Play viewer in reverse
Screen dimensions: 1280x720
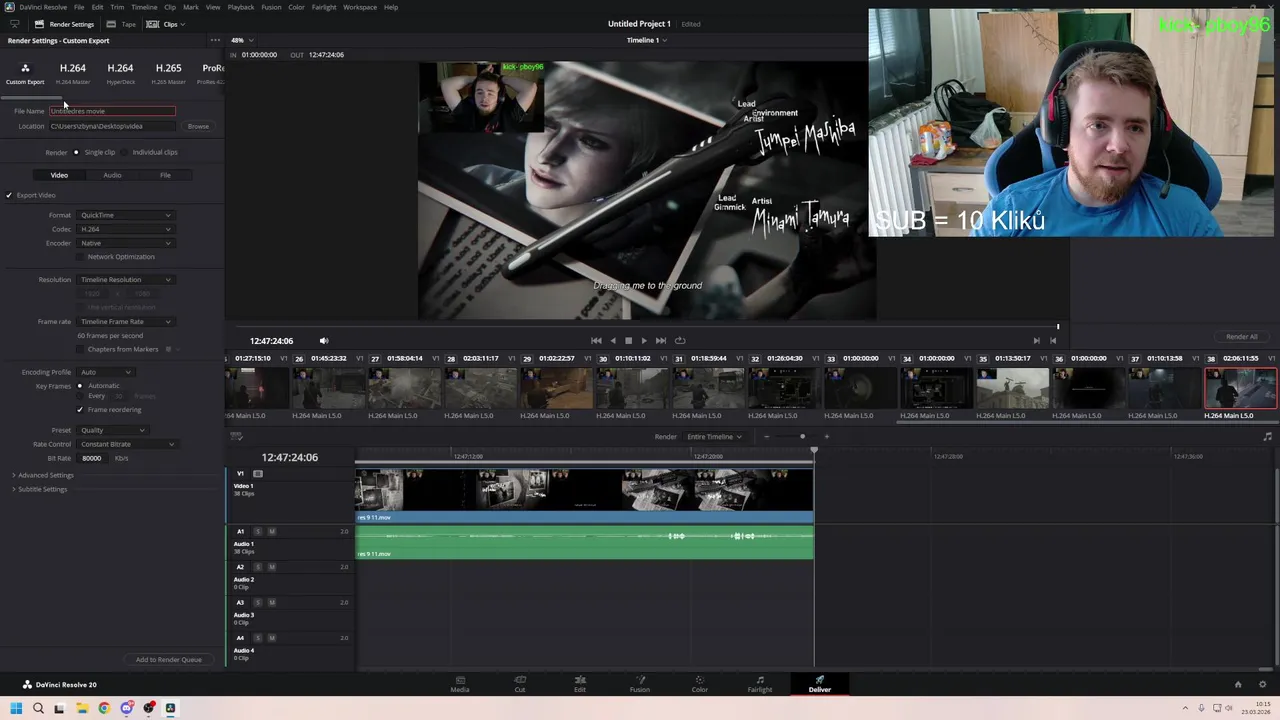click(613, 340)
